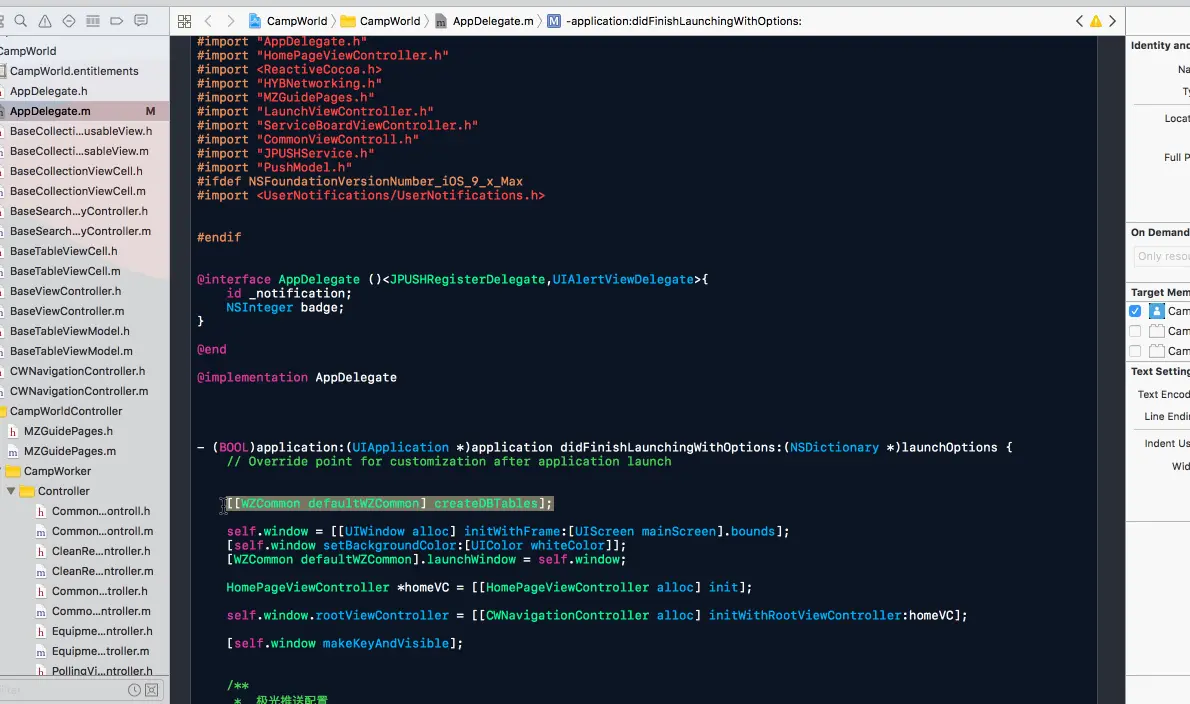Screen dimensions: 1190x704
Task: Toggle recent files filter clock icon
Action: 134,690
